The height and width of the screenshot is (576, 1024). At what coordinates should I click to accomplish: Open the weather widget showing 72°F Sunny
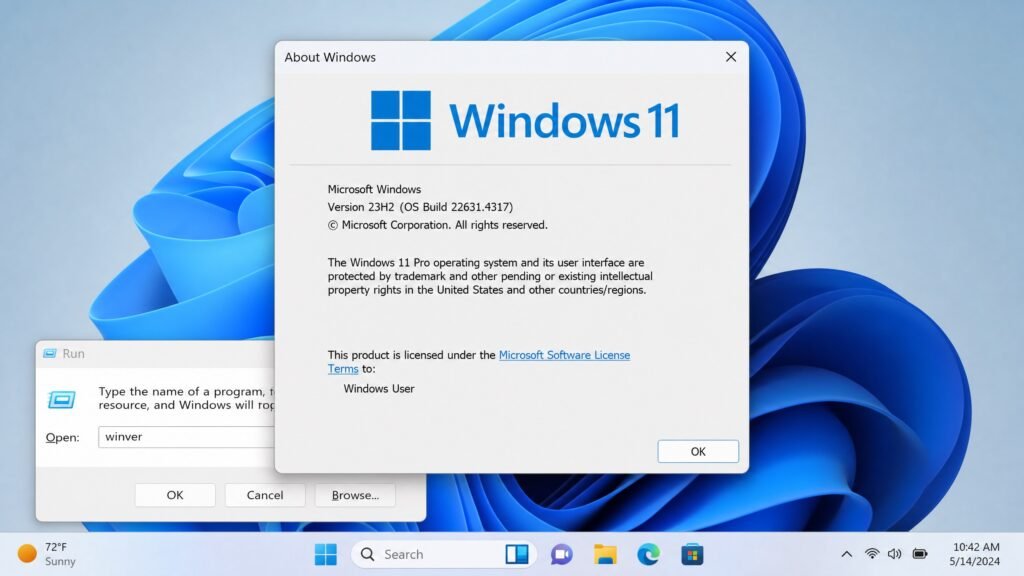point(46,554)
